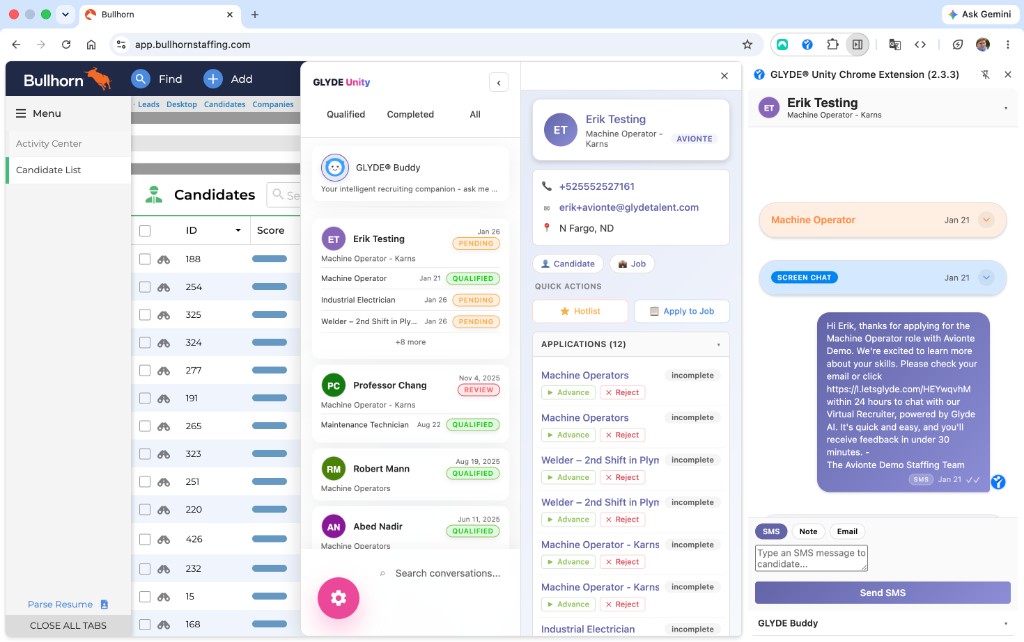This screenshot has height=642, width=1024.
Task: Expand the Screen Chat conversation chevron
Action: click(x=986, y=278)
